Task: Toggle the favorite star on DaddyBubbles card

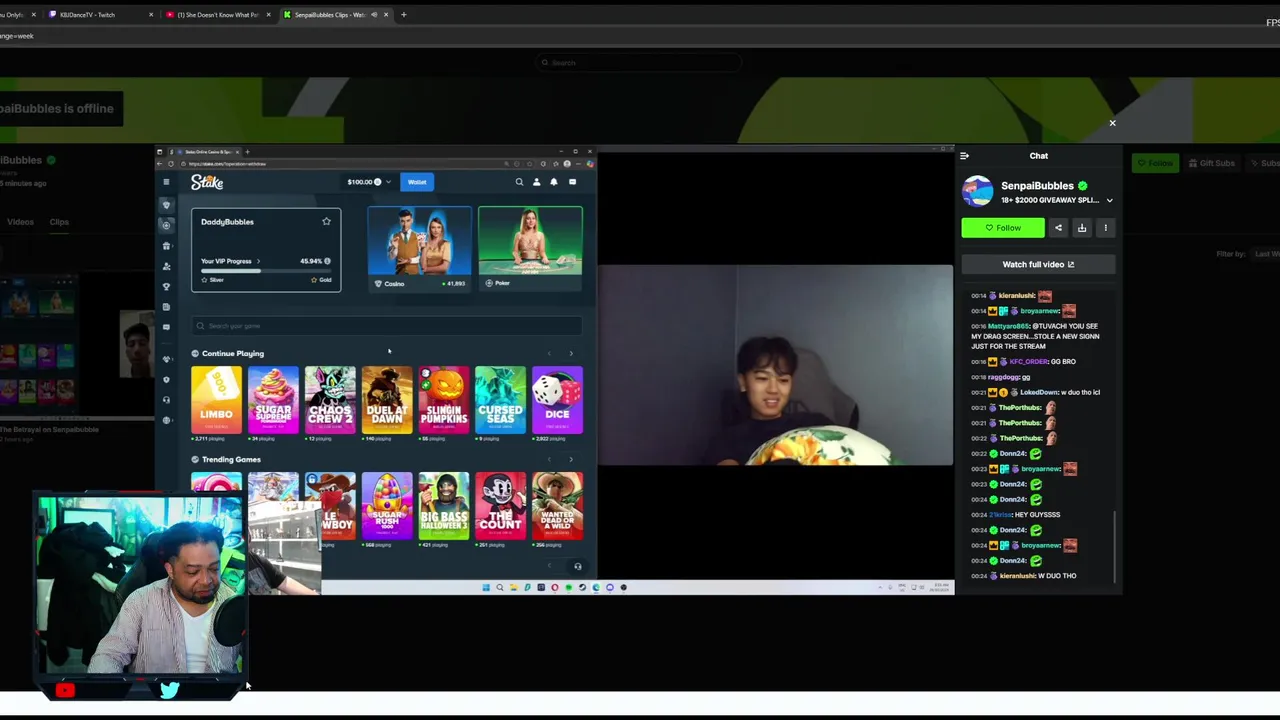Action: [326, 221]
